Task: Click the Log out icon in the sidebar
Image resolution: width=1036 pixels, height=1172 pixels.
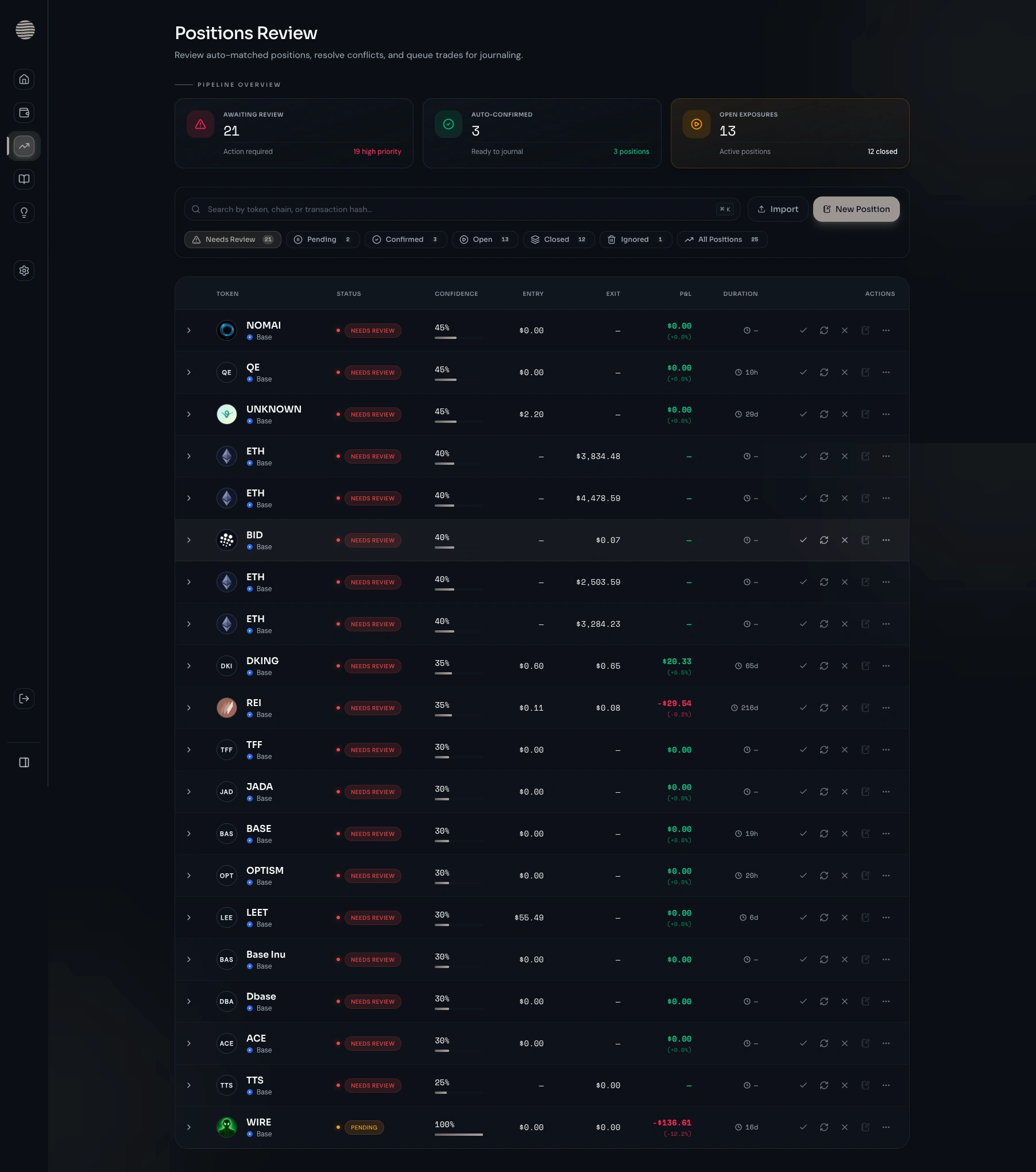Action: [24, 699]
